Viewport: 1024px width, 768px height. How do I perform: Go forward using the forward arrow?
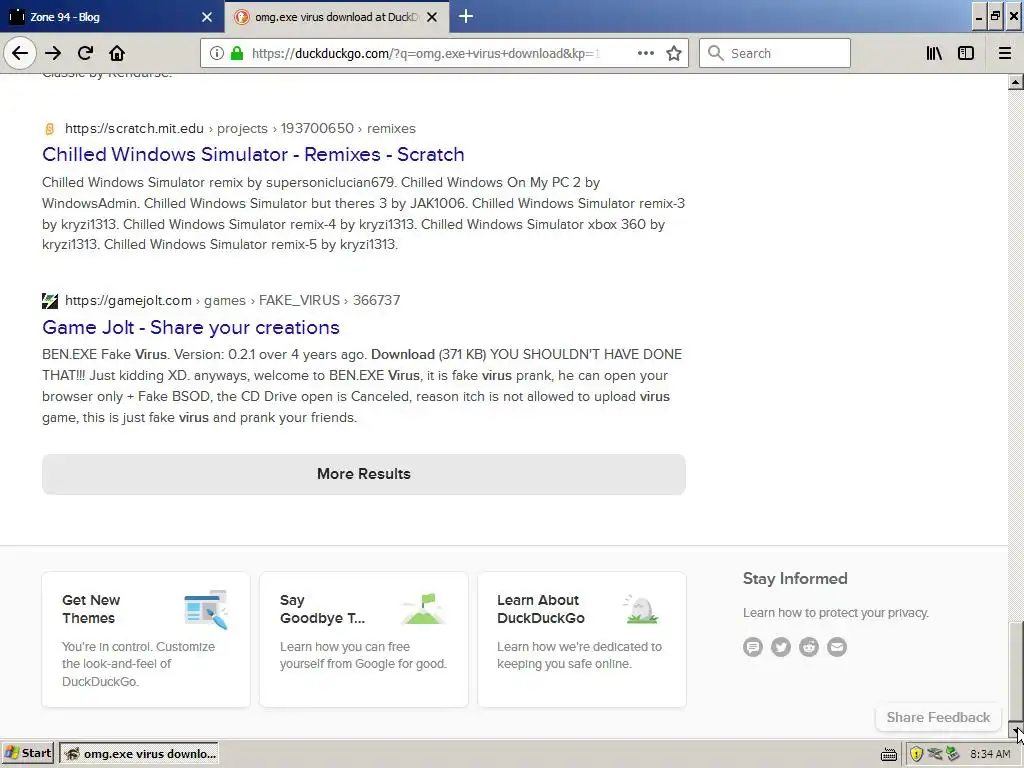click(x=53, y=53)
